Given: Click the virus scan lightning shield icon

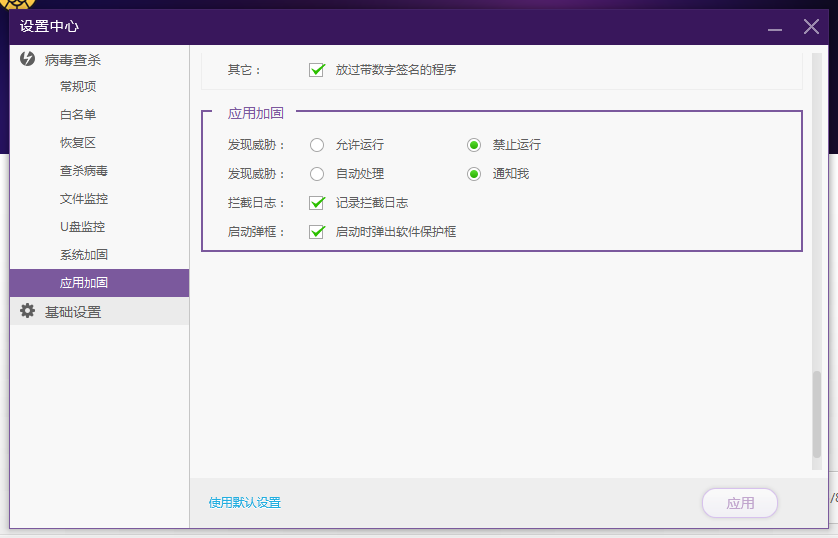Looking at the screenshot, I should 28,59.
